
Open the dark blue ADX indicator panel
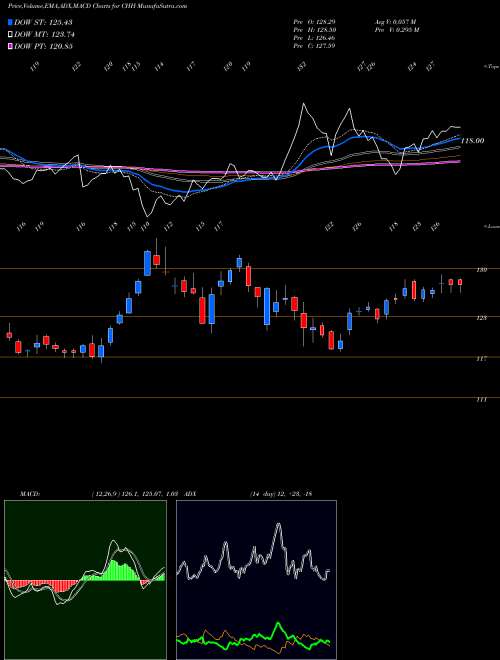(x=256, y=580)
